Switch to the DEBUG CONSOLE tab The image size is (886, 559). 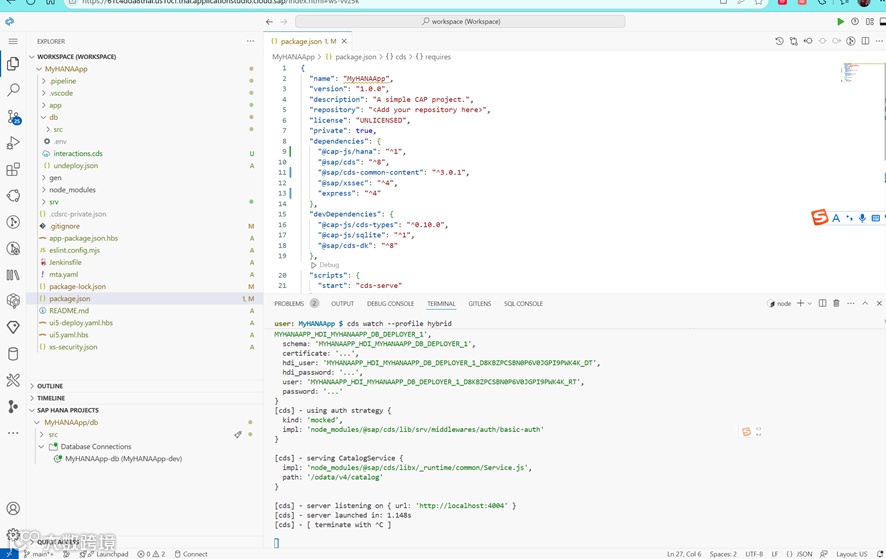[x=390, y=304]
